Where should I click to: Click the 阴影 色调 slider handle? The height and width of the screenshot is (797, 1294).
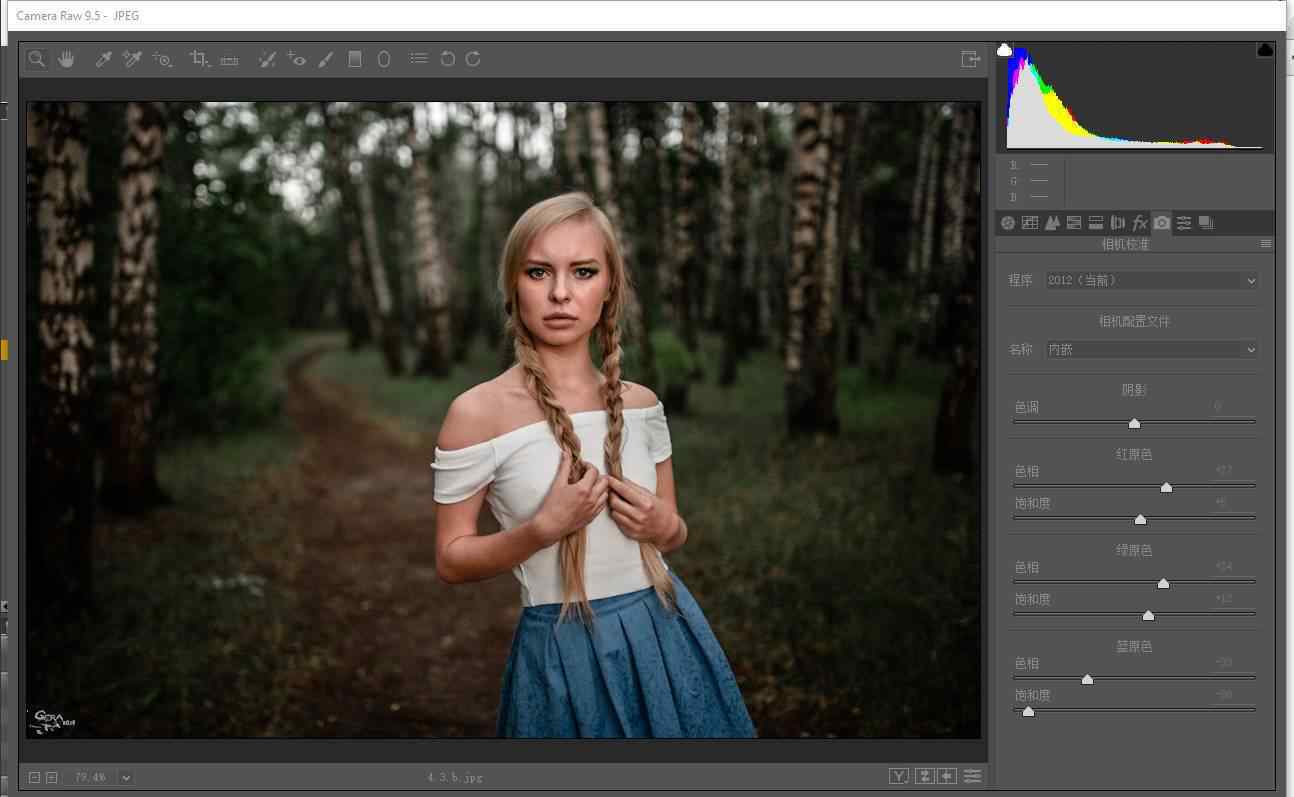click(x=1134, y=423)
